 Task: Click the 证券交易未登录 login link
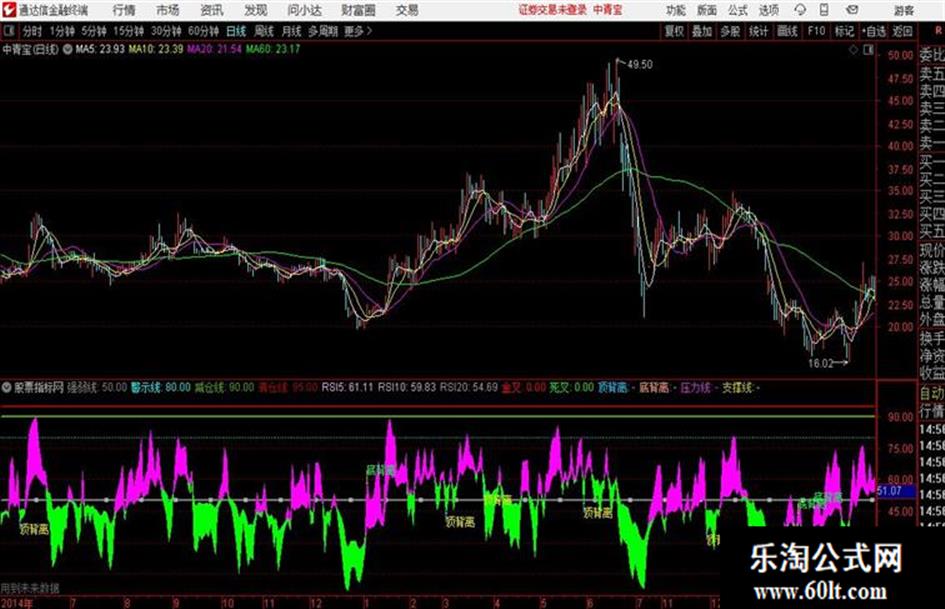553,10
